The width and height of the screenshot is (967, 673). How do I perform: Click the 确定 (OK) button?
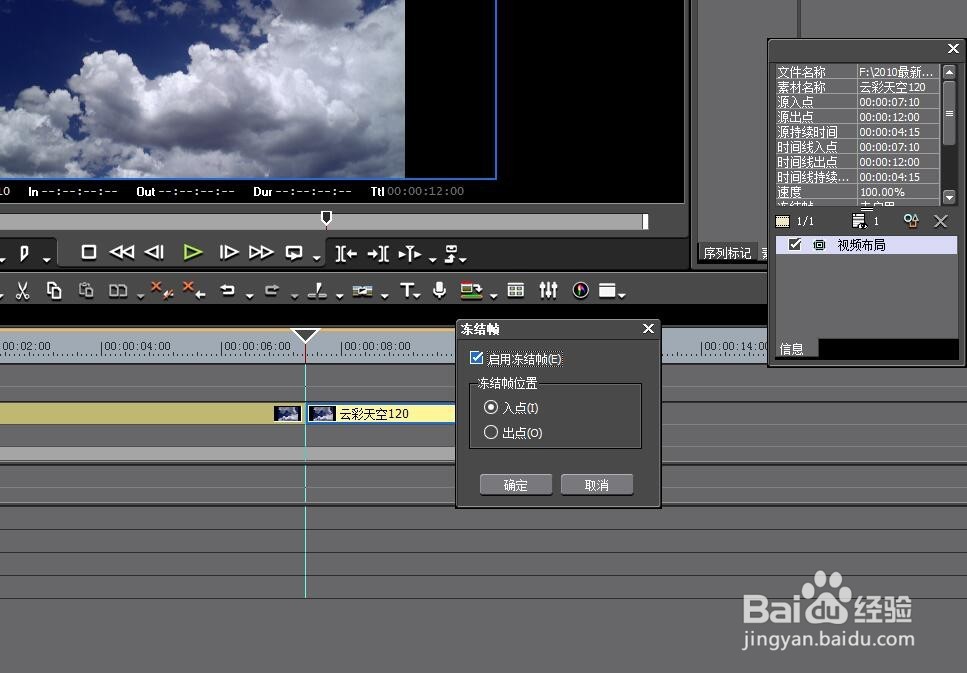516,485
